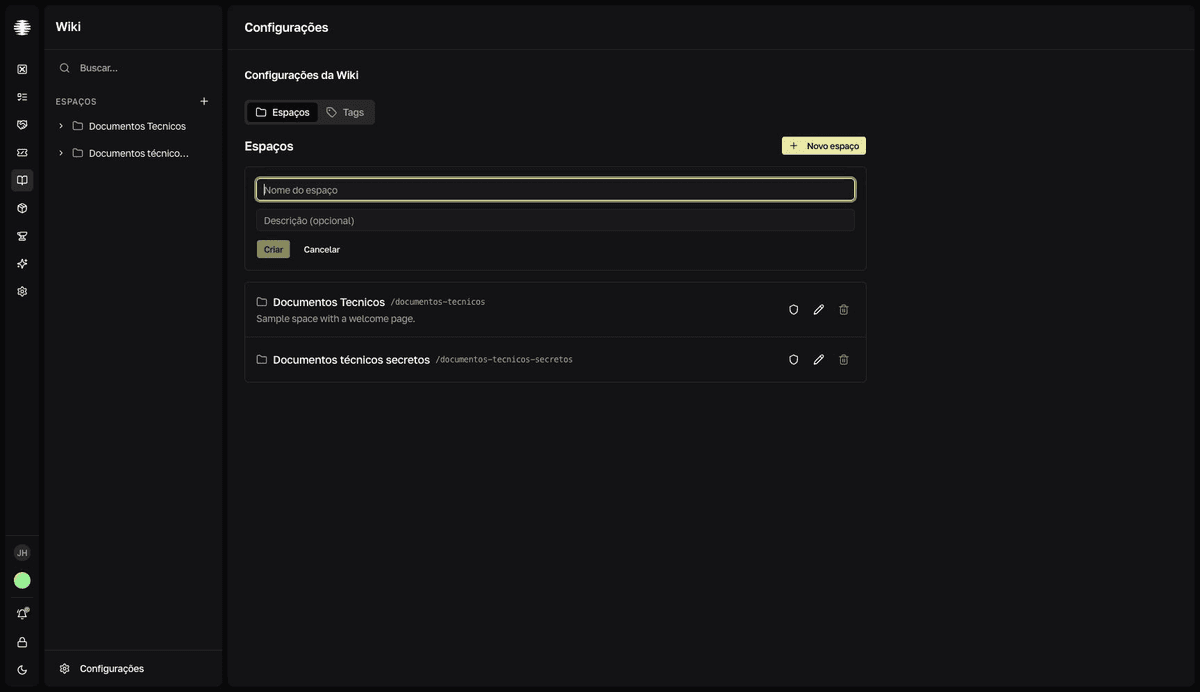
Task: Click "Sample space with a welcome page." text
Action: [x=336, y=319]
